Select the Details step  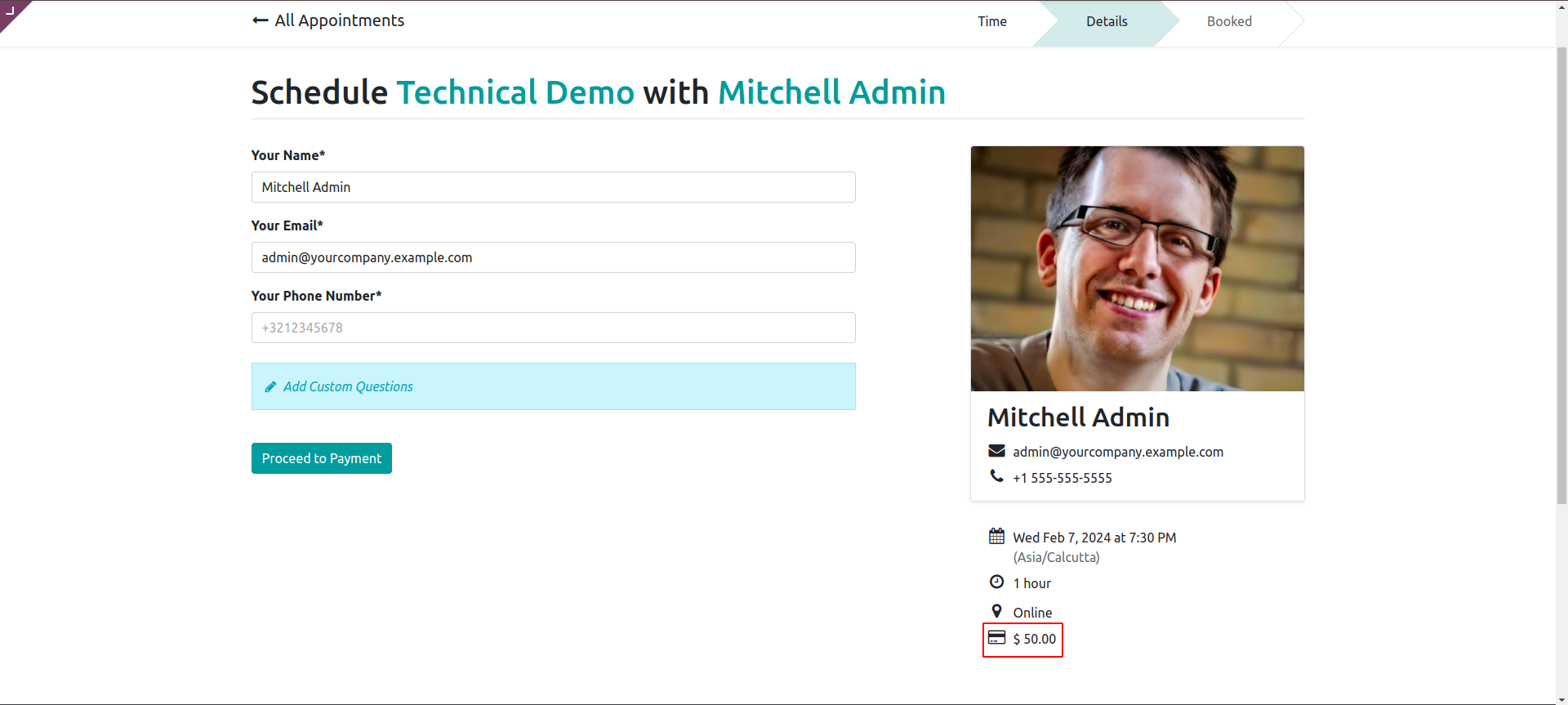tap(1107, 21)
